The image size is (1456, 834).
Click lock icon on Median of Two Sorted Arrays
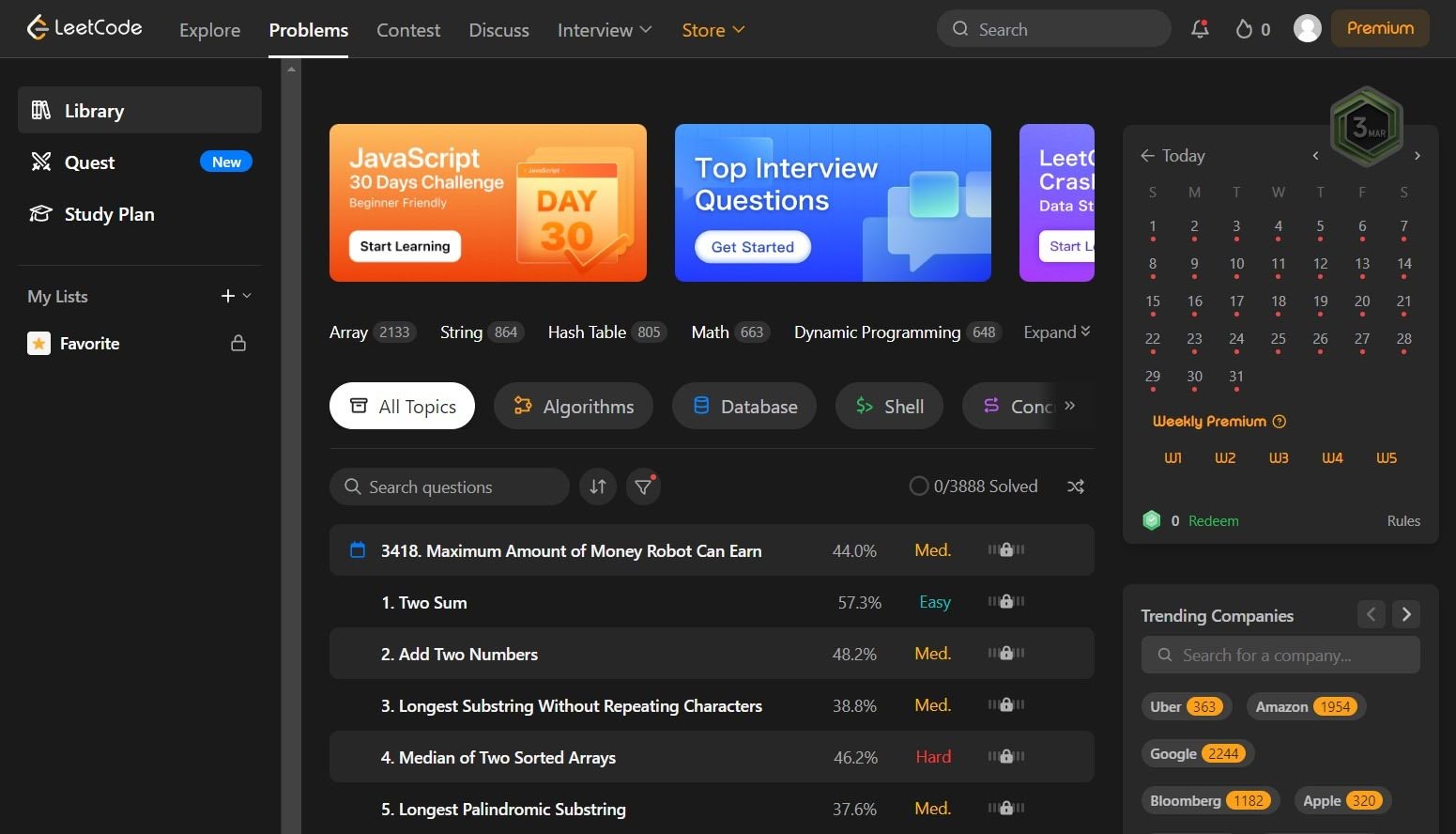[1006, 756]
